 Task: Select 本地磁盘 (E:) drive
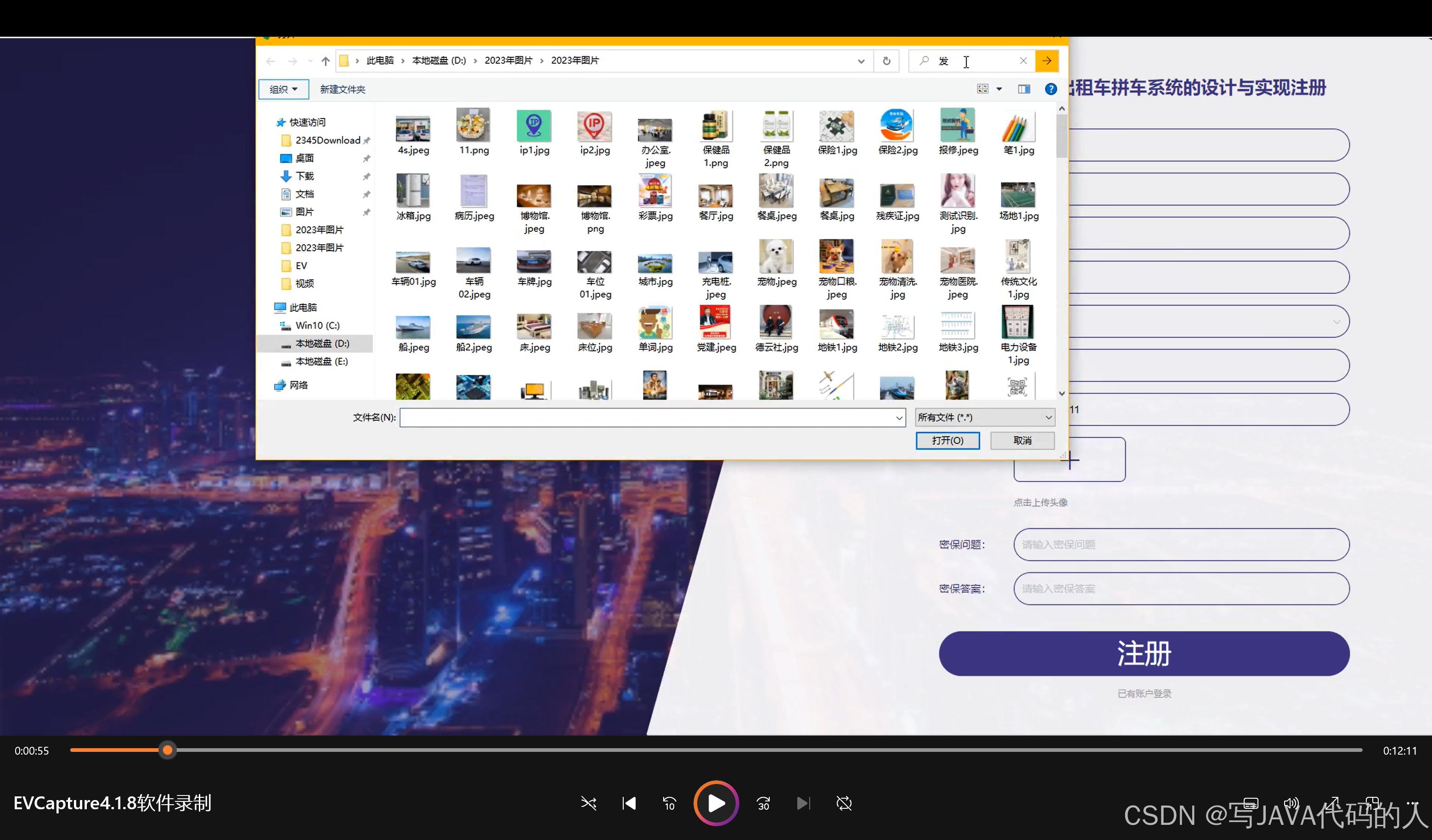point(321,361)
